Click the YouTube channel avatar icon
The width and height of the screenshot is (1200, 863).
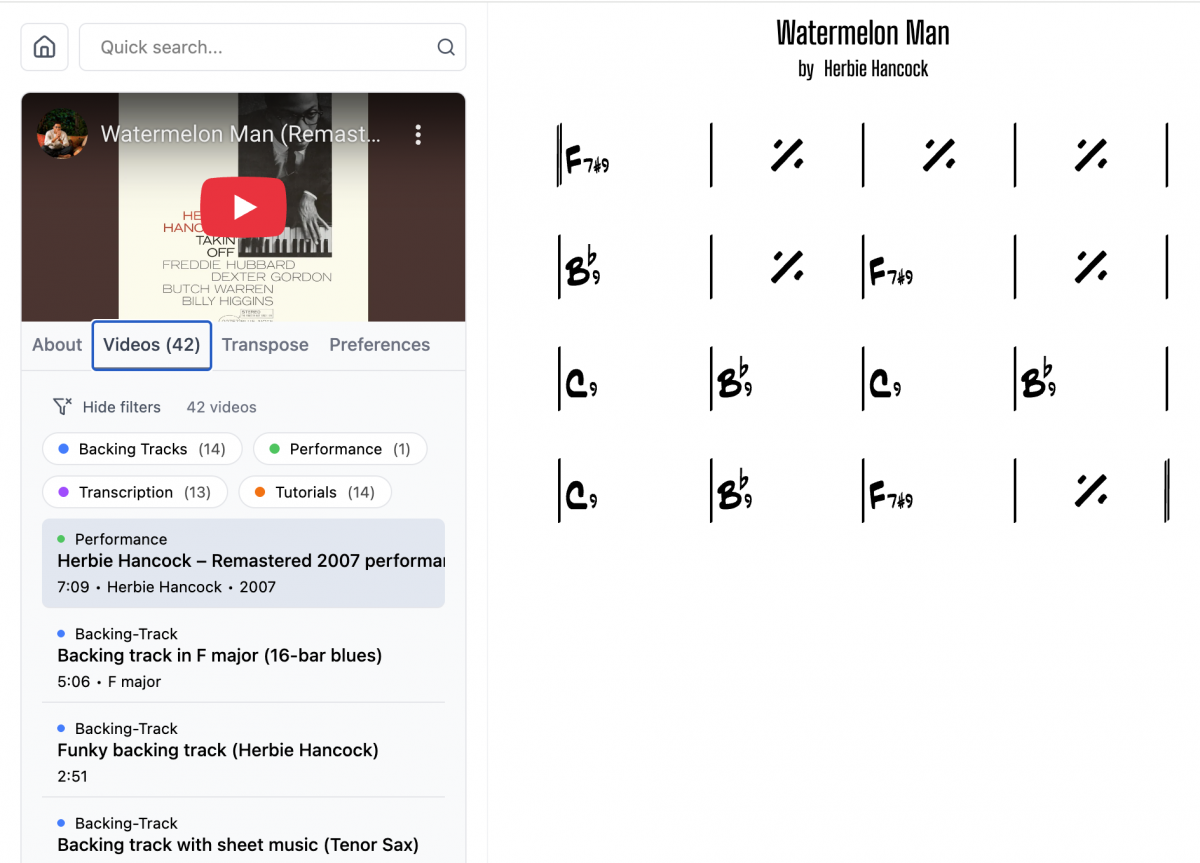[x=61, y=134]
